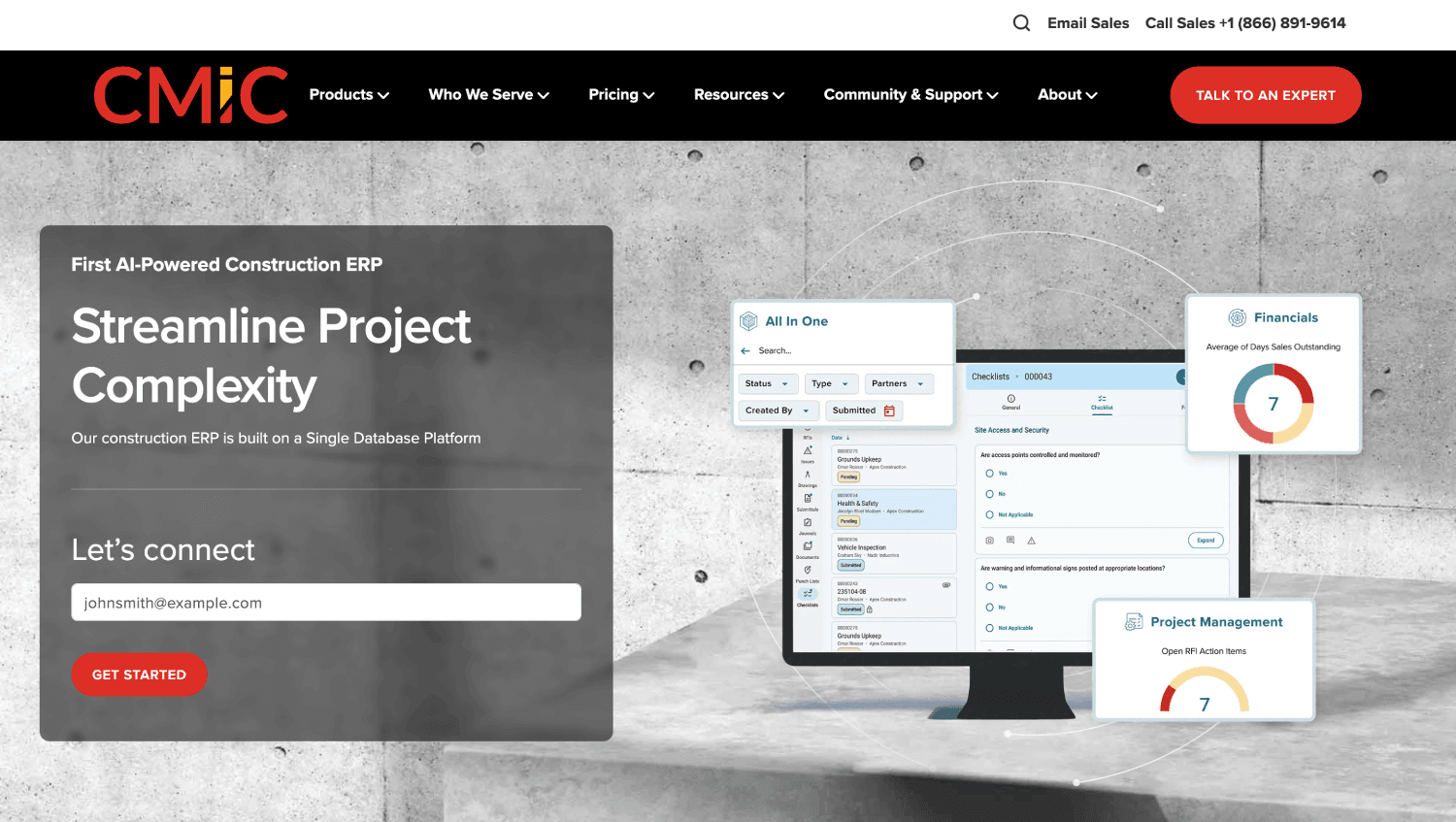Select No for access points controlled question
The height and width of the screenshot is (822, 1456).
click(x=989, y=494)
